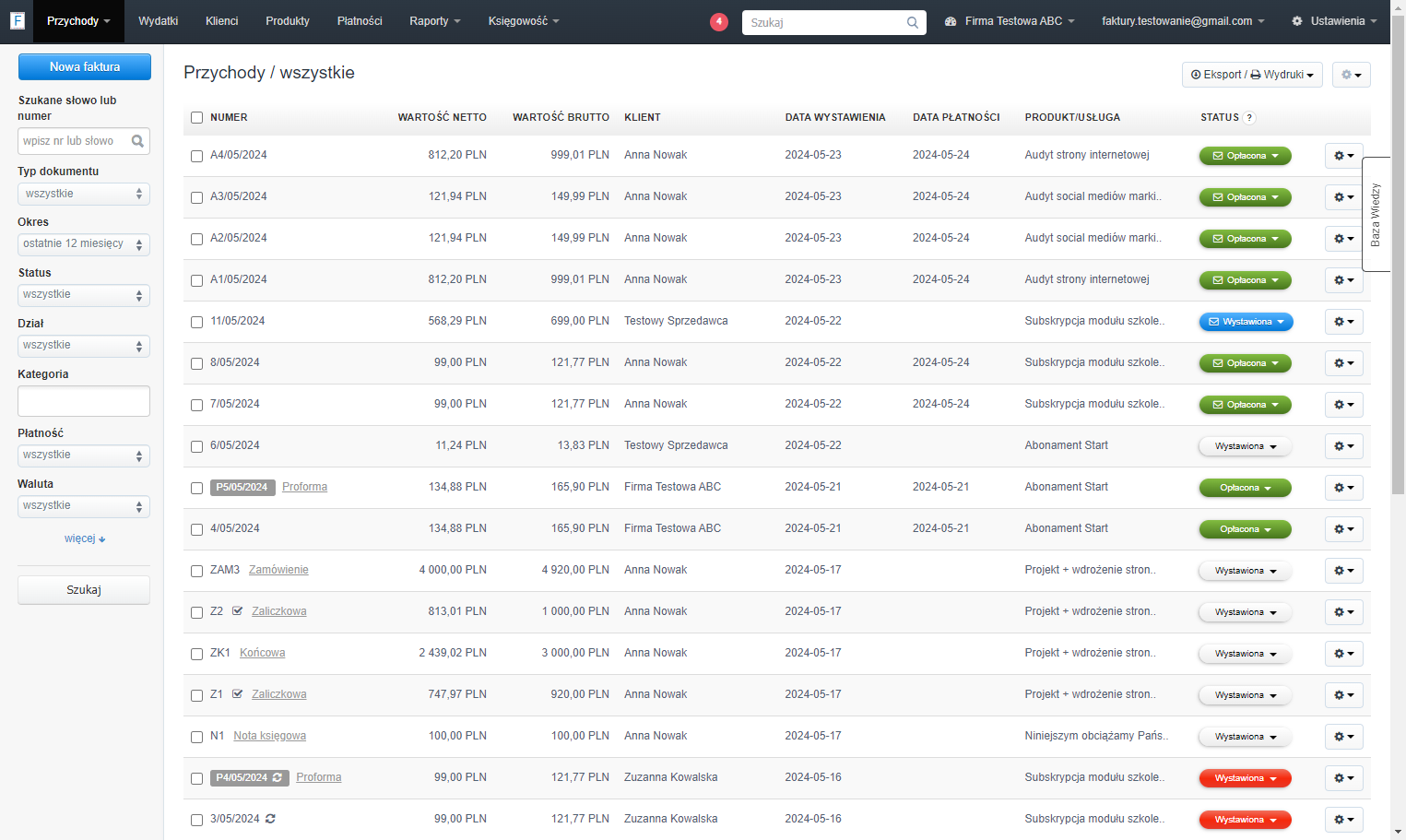
Task: Tick the checkbox for invoice A3/05/2024
Action: click(x=196, y=197)
